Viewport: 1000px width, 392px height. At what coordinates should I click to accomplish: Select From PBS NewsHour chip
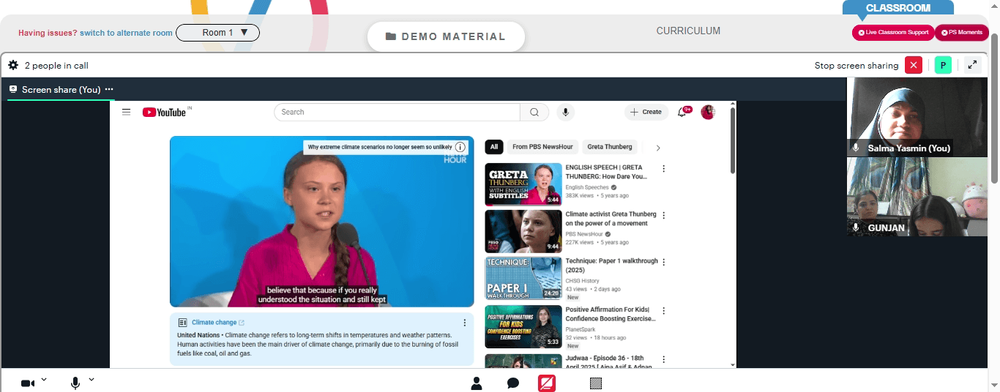tap(542, 147)
